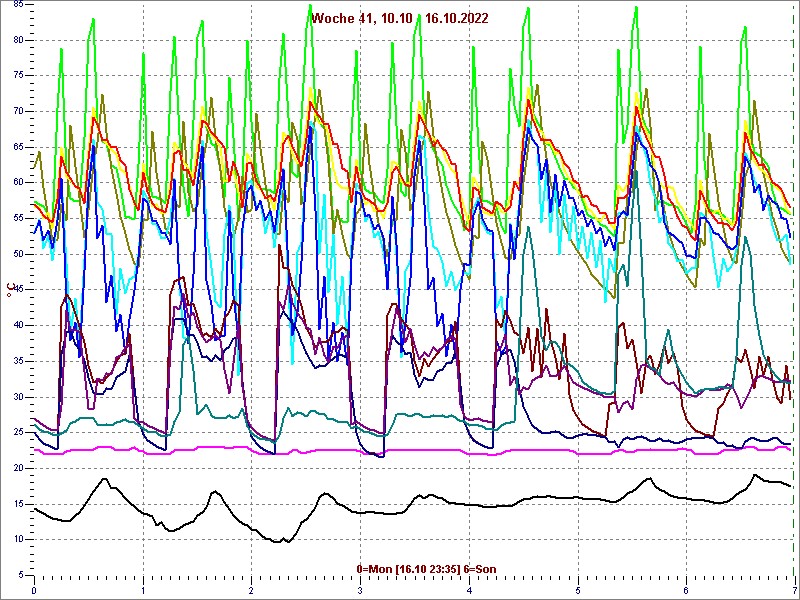The height and width of the screenshot is (600, 800).
Task: Select the 80 label on the temperature axis
Action: (x=17, y=40)
